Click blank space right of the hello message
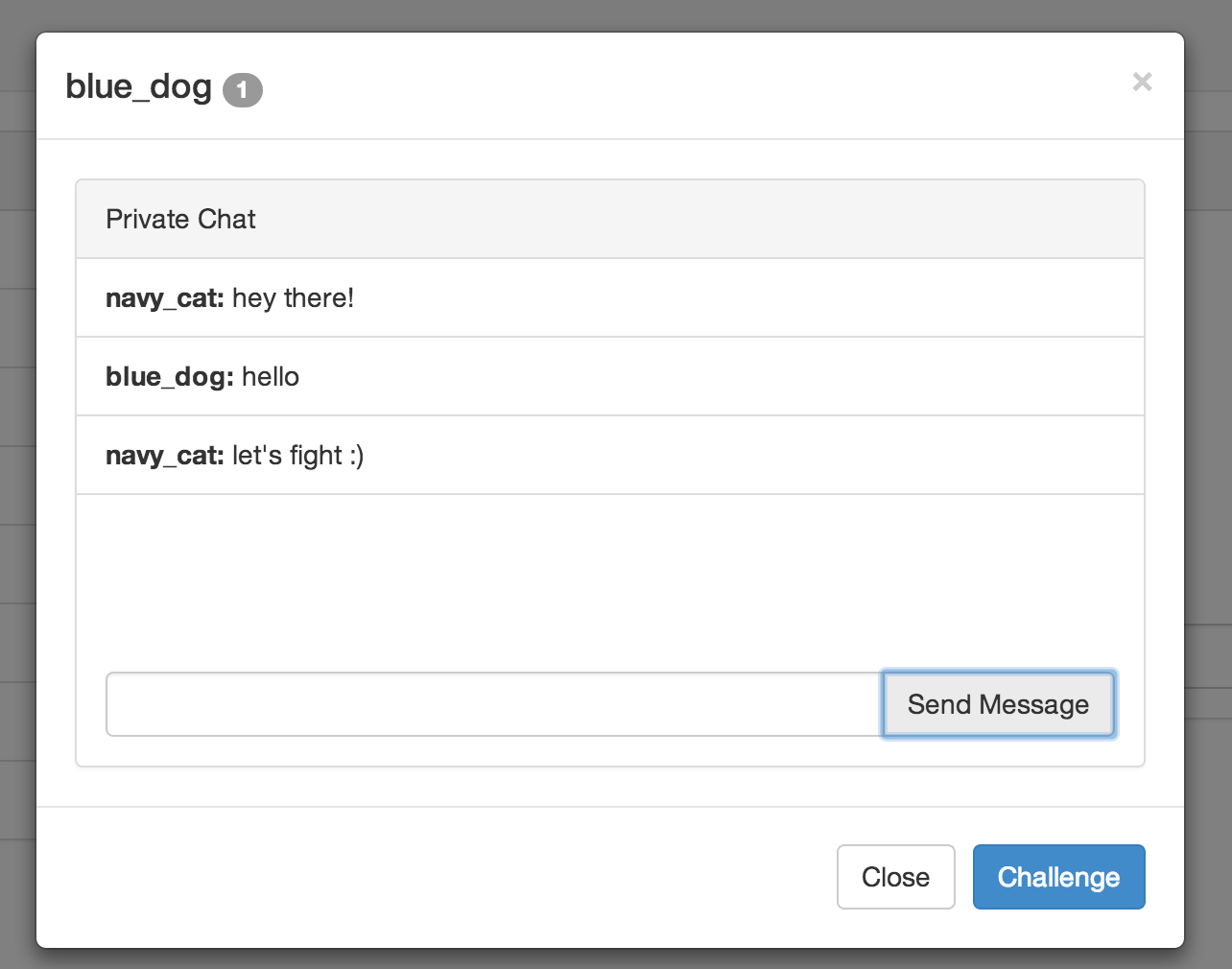1232x969 pixels. click(720, 377)
